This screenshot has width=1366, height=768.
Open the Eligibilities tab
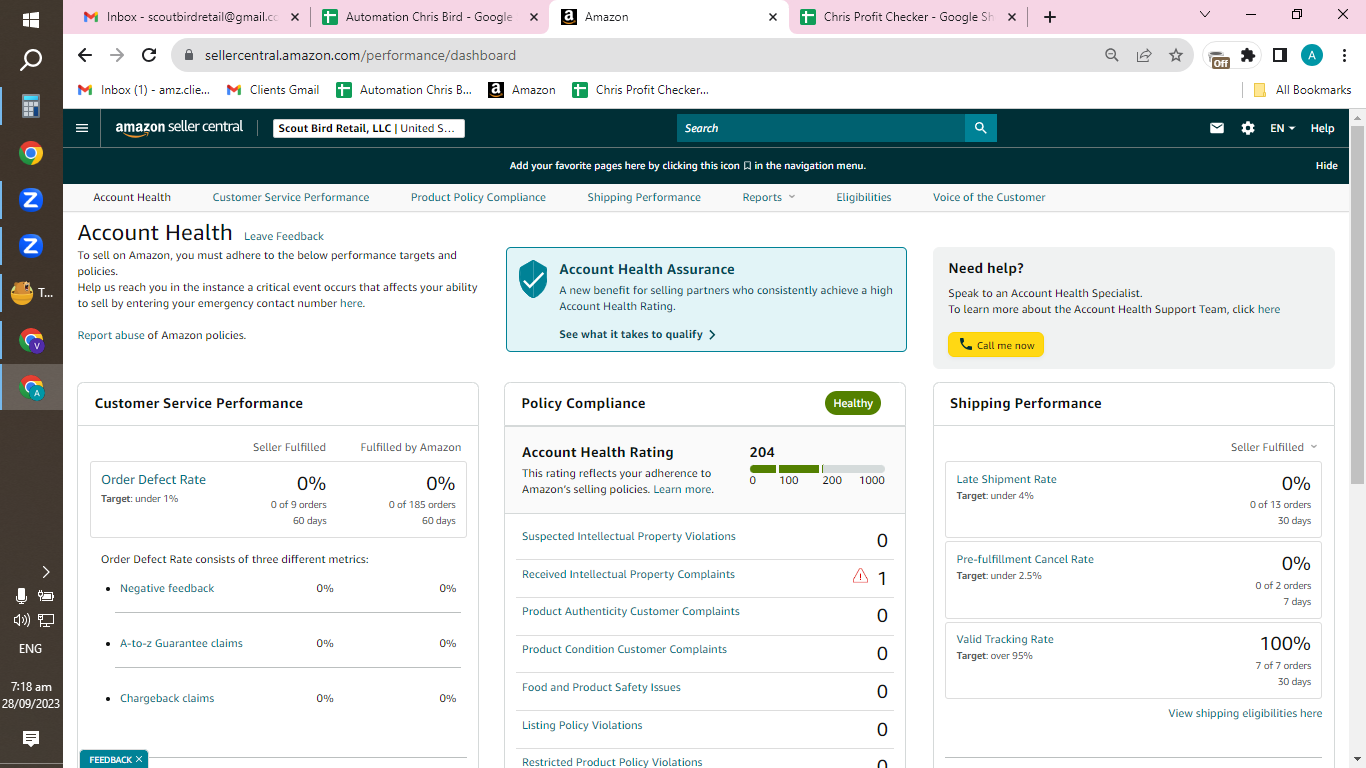point(864,197)
